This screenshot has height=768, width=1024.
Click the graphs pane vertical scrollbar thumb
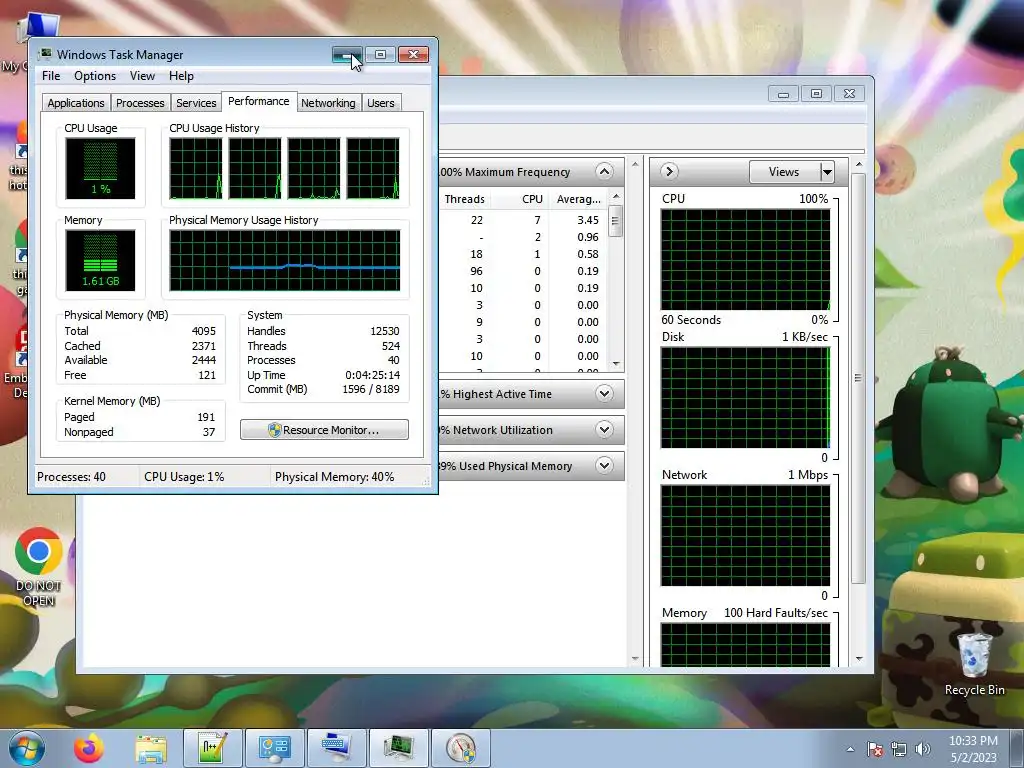point(858,378)
